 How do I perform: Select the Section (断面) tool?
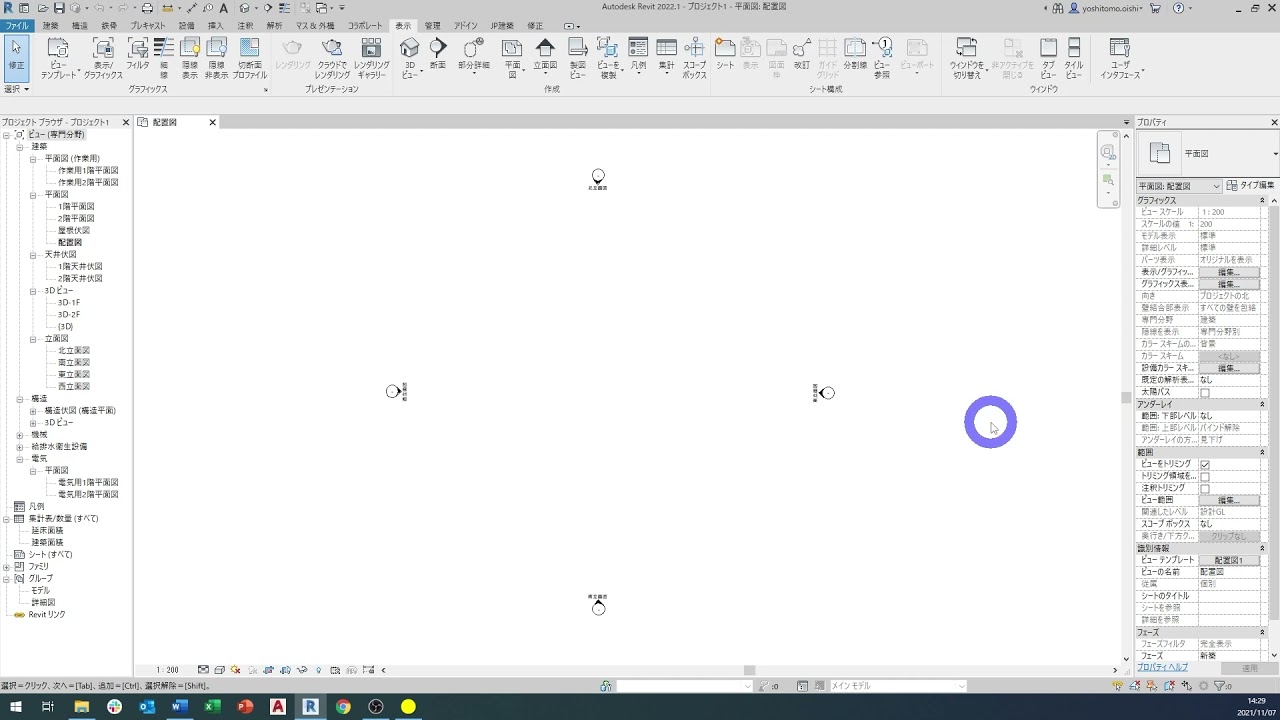[438, 55]
